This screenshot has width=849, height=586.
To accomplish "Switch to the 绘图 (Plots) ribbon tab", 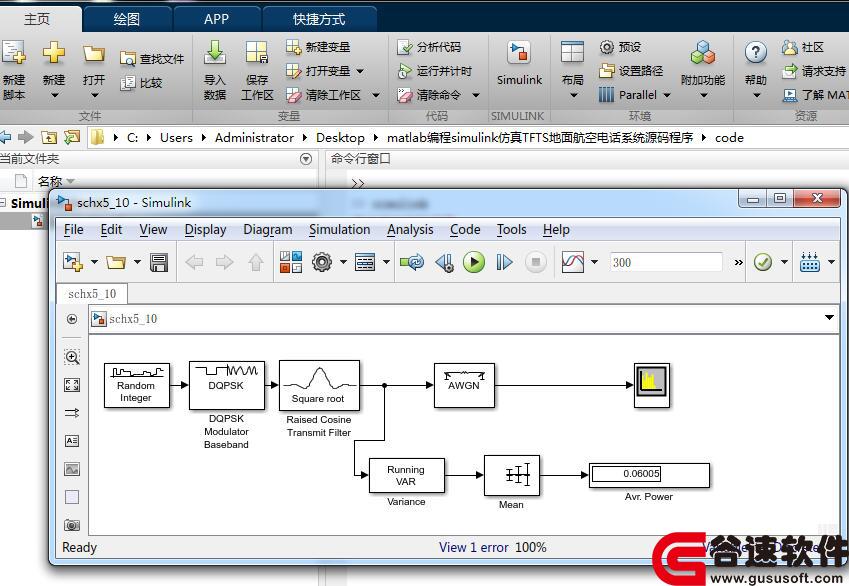I will click(x=127, y=19).
